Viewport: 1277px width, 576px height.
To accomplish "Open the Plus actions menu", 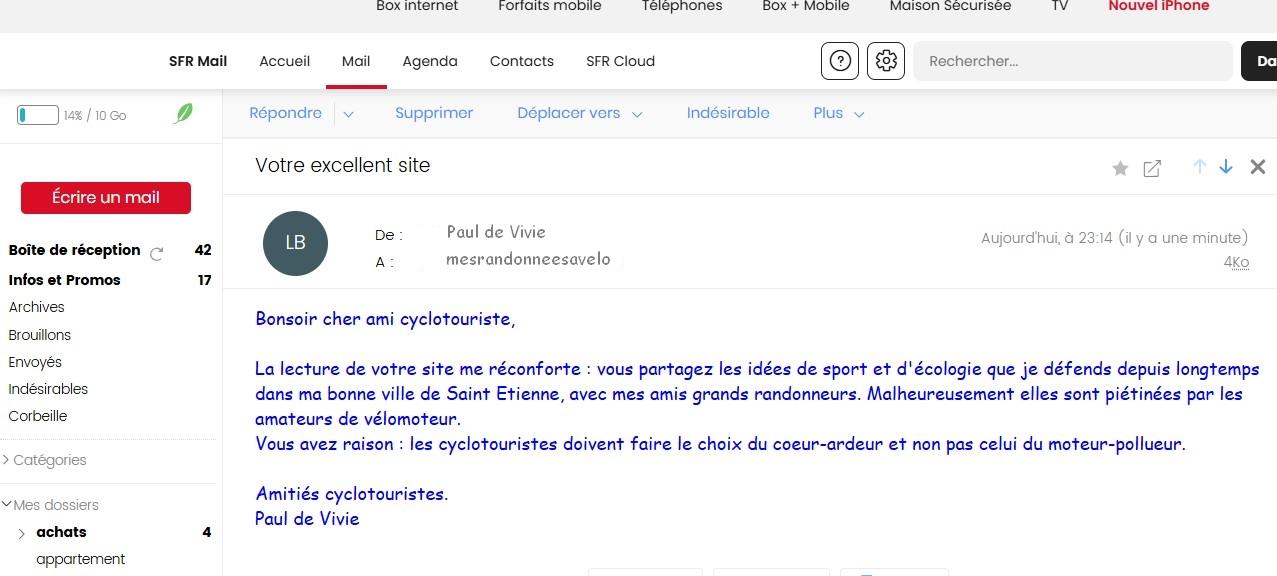I will coord(838,113).
